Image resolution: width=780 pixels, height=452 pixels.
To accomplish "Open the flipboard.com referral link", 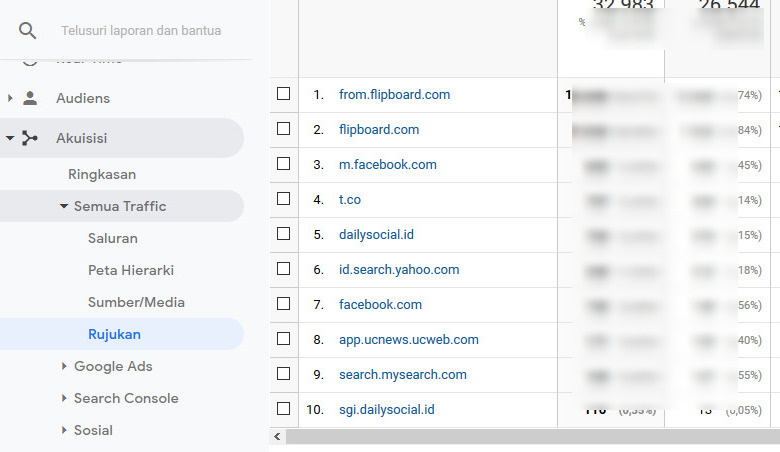I will [x=379, y=129].
